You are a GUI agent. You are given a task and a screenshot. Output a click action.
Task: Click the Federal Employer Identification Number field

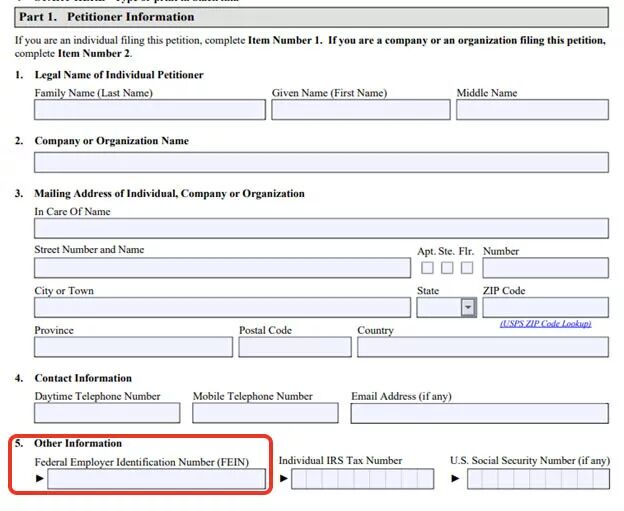(x=156, y=479)
